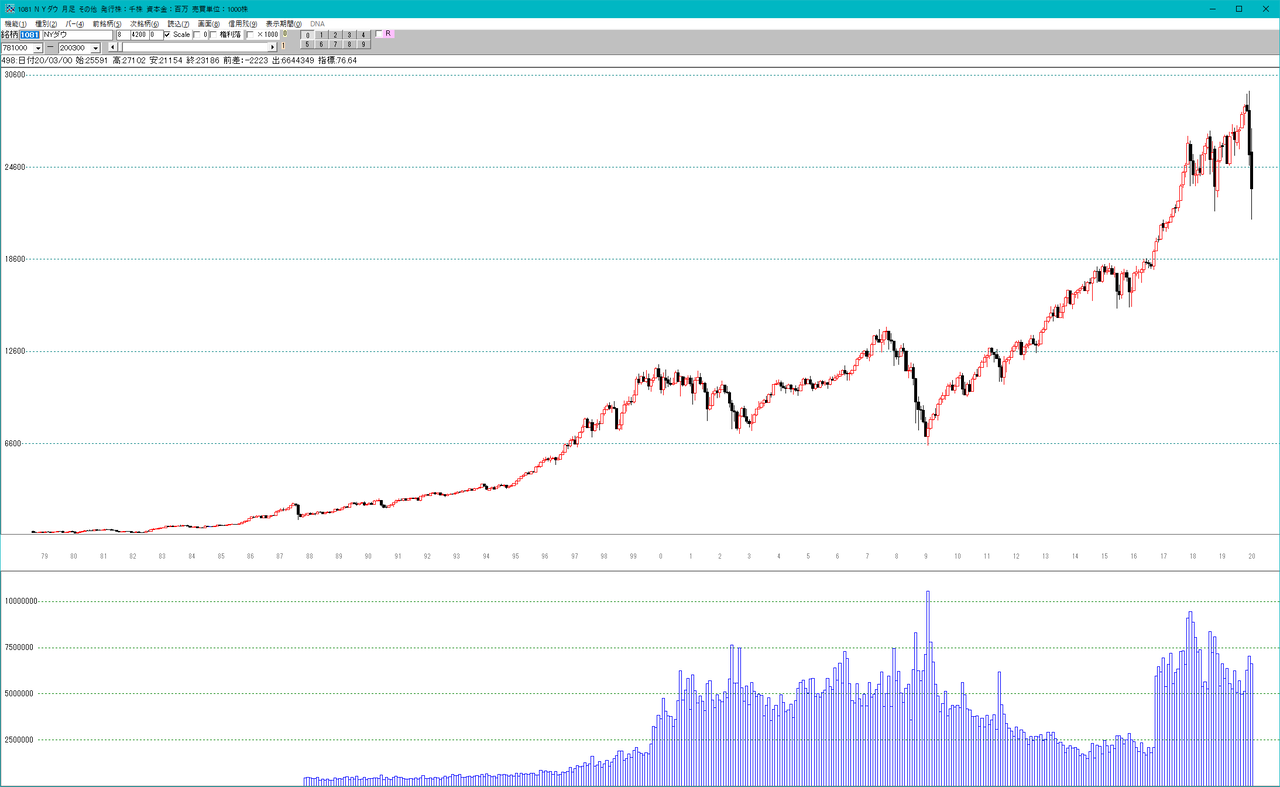Image resolution: width=1280 pixels, height=787 pixels.
Task: Go to previous stock via 前銘柄(5)
Action: coord(107,23)
